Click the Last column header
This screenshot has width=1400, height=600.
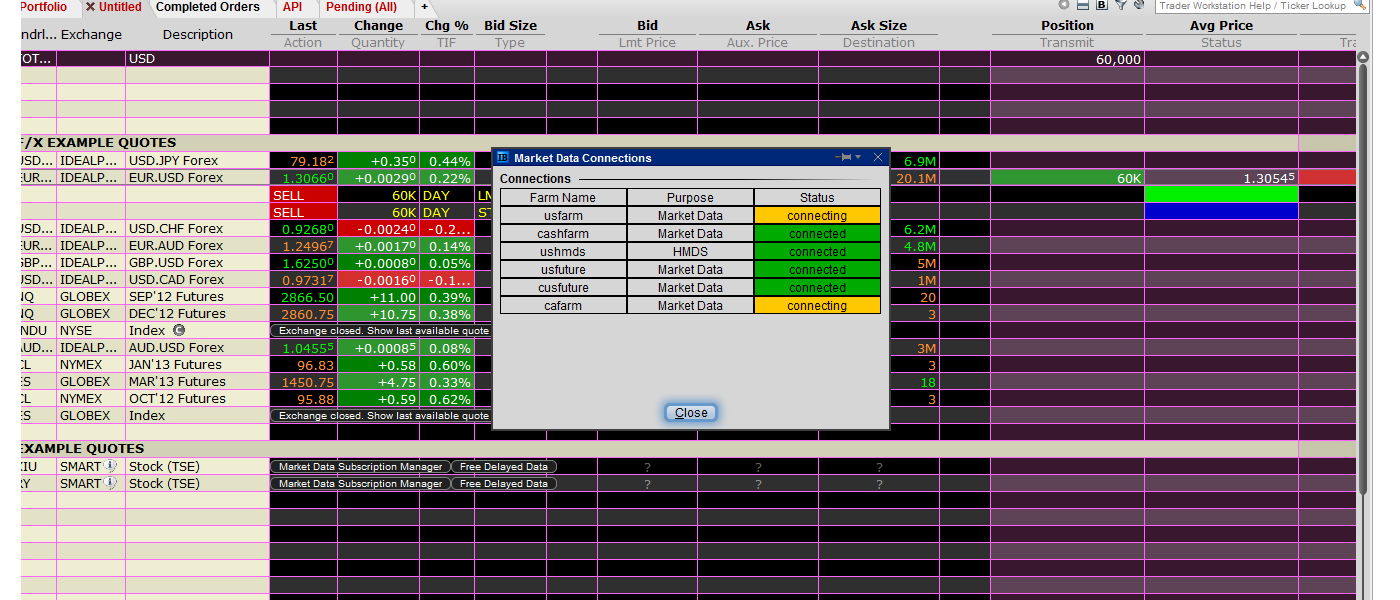tap(303, 26)
